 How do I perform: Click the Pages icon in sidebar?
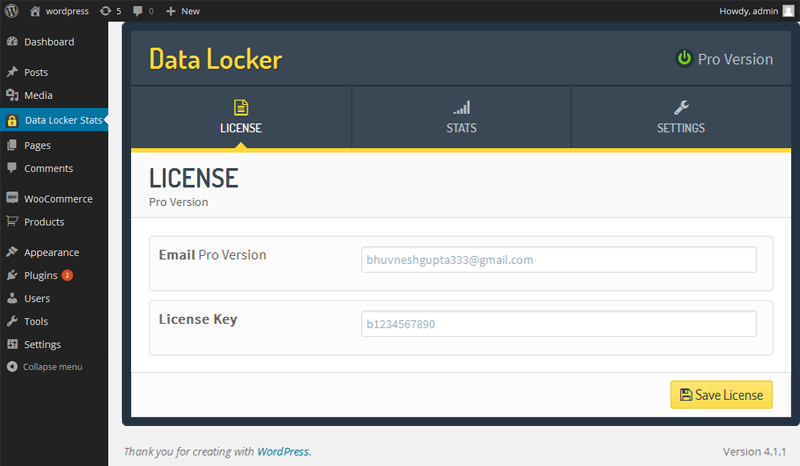pyautogui.click(x=12, y=145)
